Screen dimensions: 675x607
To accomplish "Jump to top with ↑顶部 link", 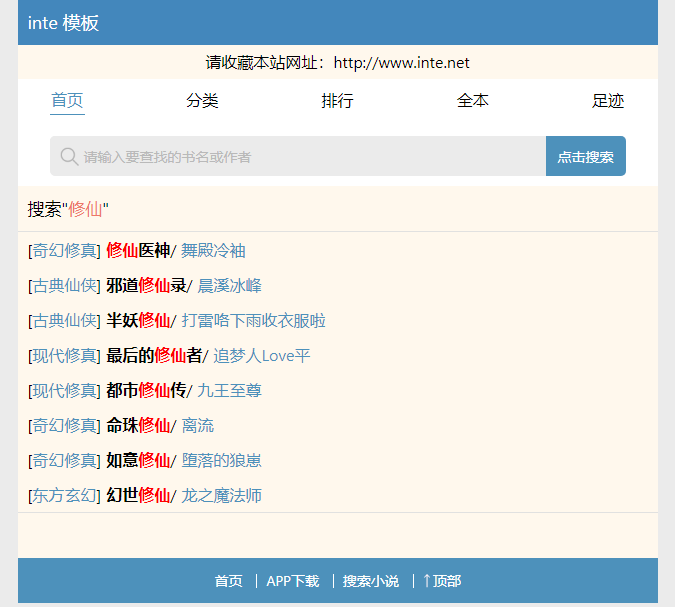I will 442,581.
